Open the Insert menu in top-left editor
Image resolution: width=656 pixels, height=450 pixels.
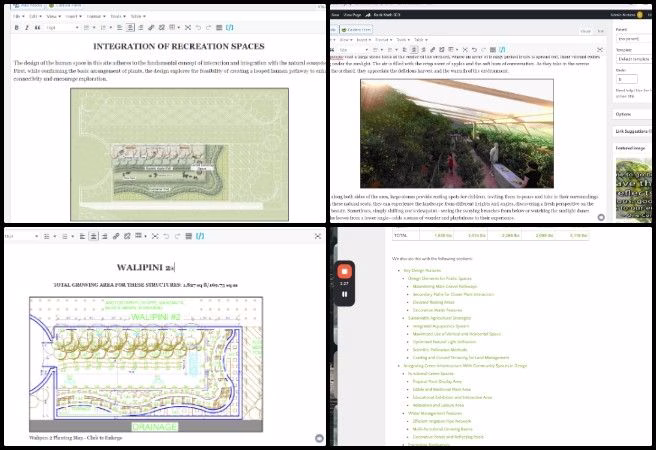click(73, 16)
